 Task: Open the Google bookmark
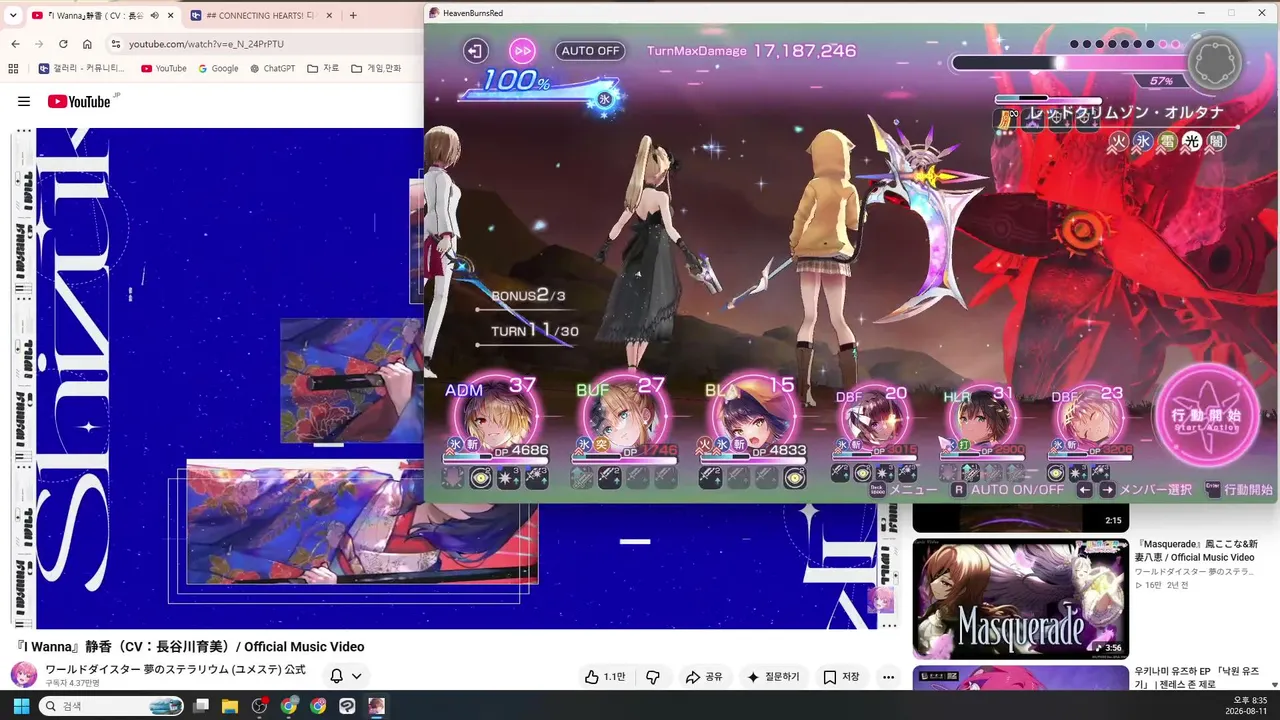219,69
